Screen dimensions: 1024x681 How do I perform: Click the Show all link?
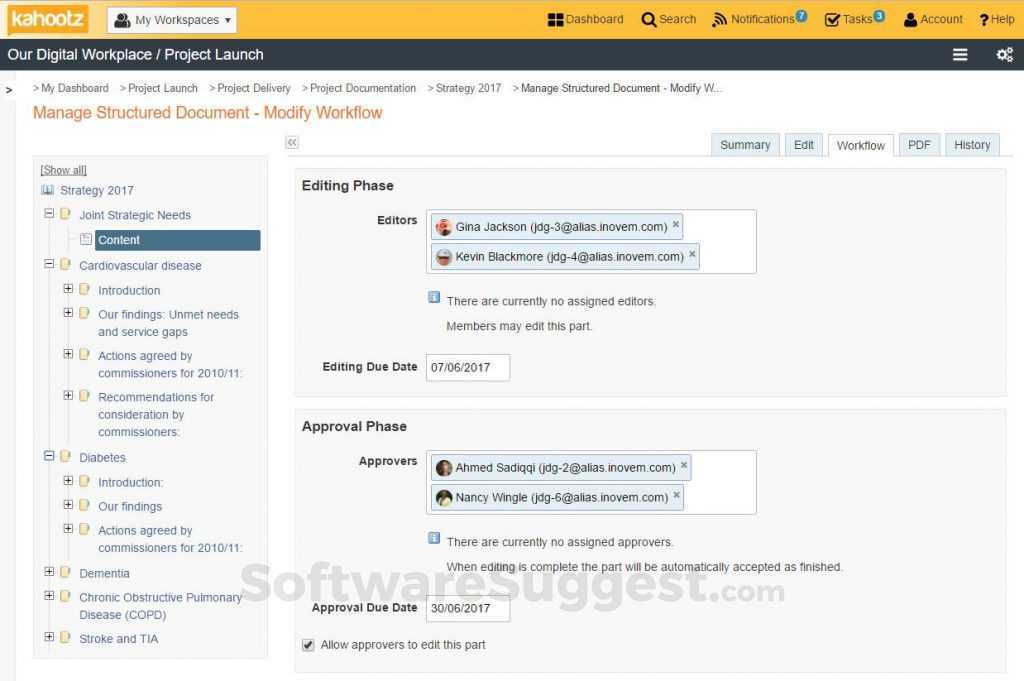click(63, 170)
